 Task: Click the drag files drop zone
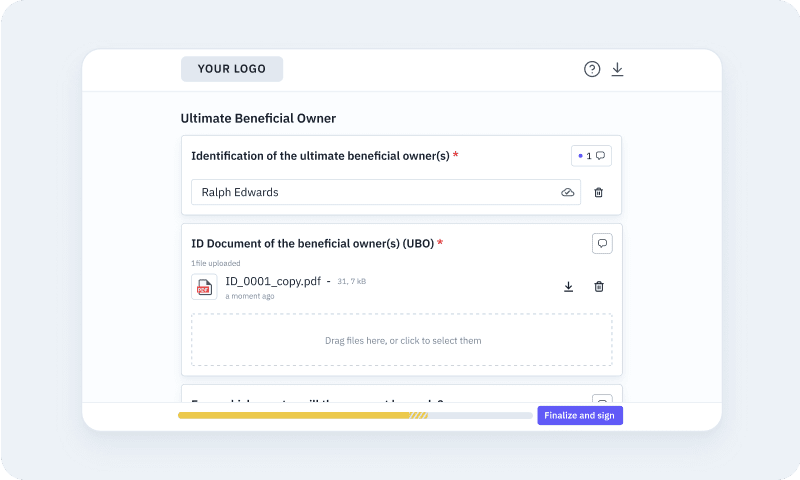coord(402,340)
